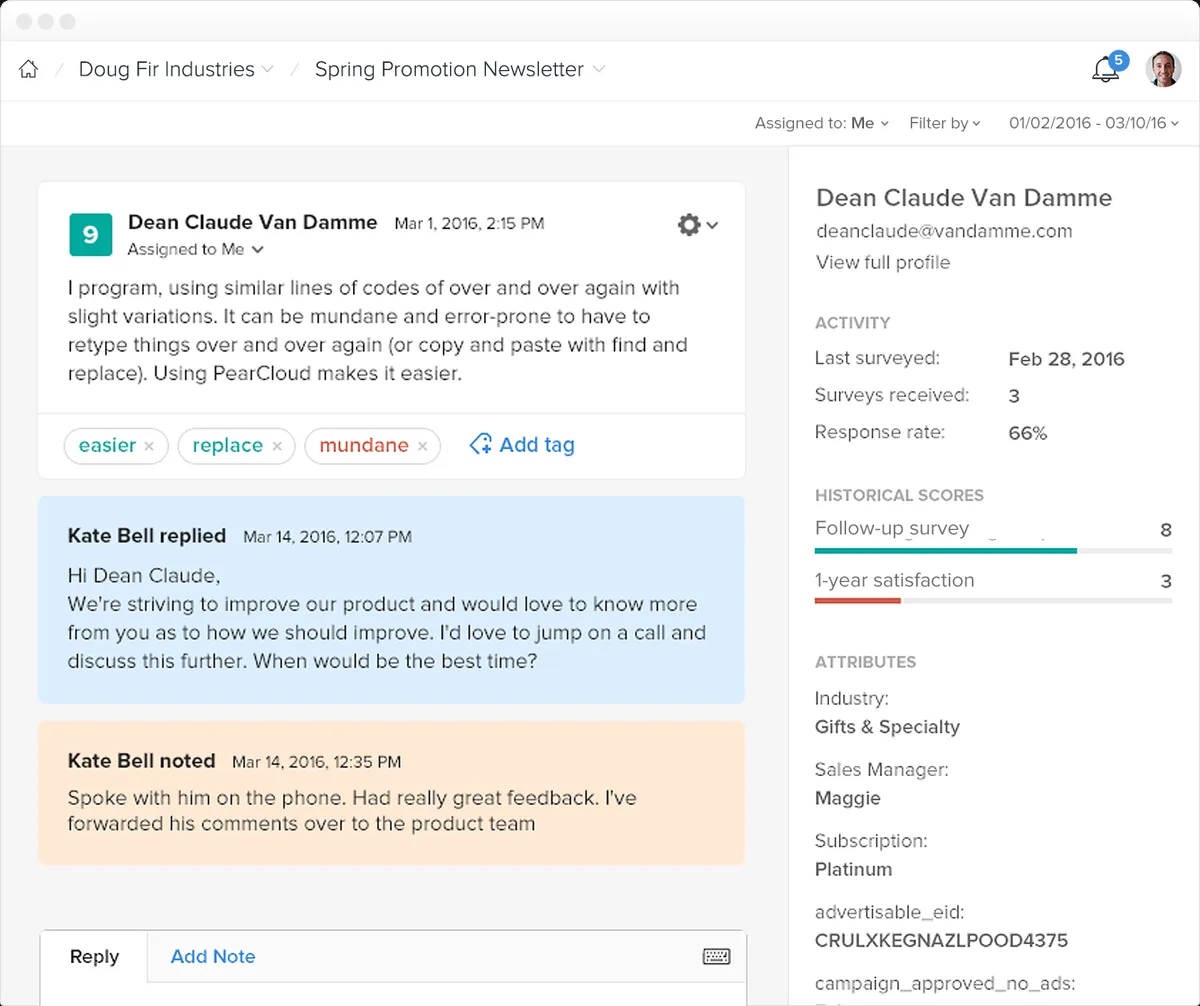
Task: Switch to the Reply tab
Action: tap(94, 957)
